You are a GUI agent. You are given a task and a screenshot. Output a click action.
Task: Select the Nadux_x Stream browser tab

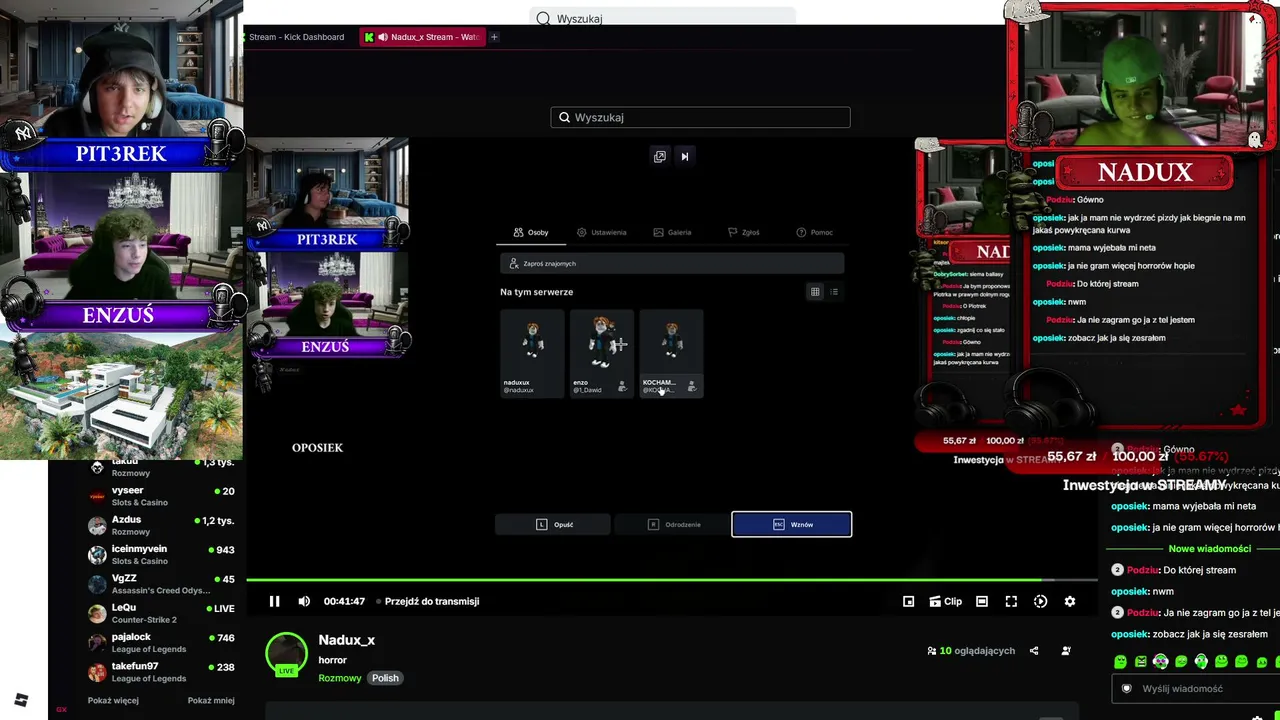[424, 37]
